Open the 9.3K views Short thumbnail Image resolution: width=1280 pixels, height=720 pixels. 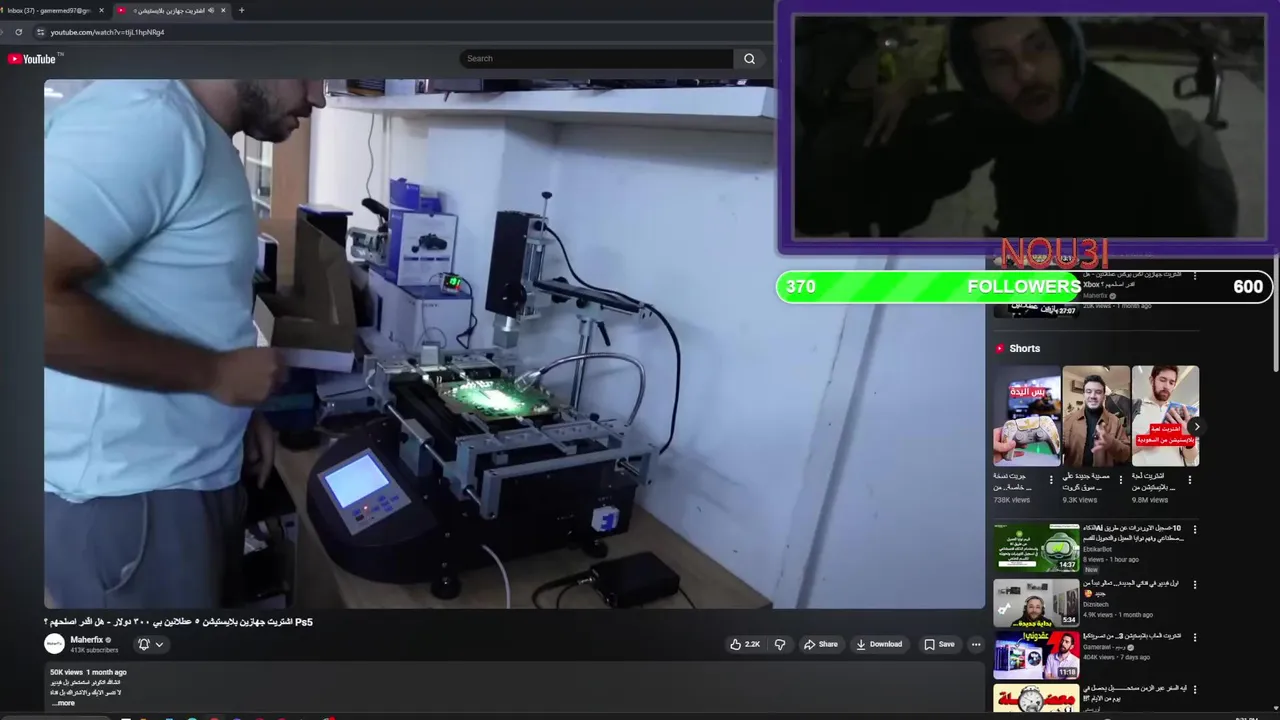pos(1096,416)
